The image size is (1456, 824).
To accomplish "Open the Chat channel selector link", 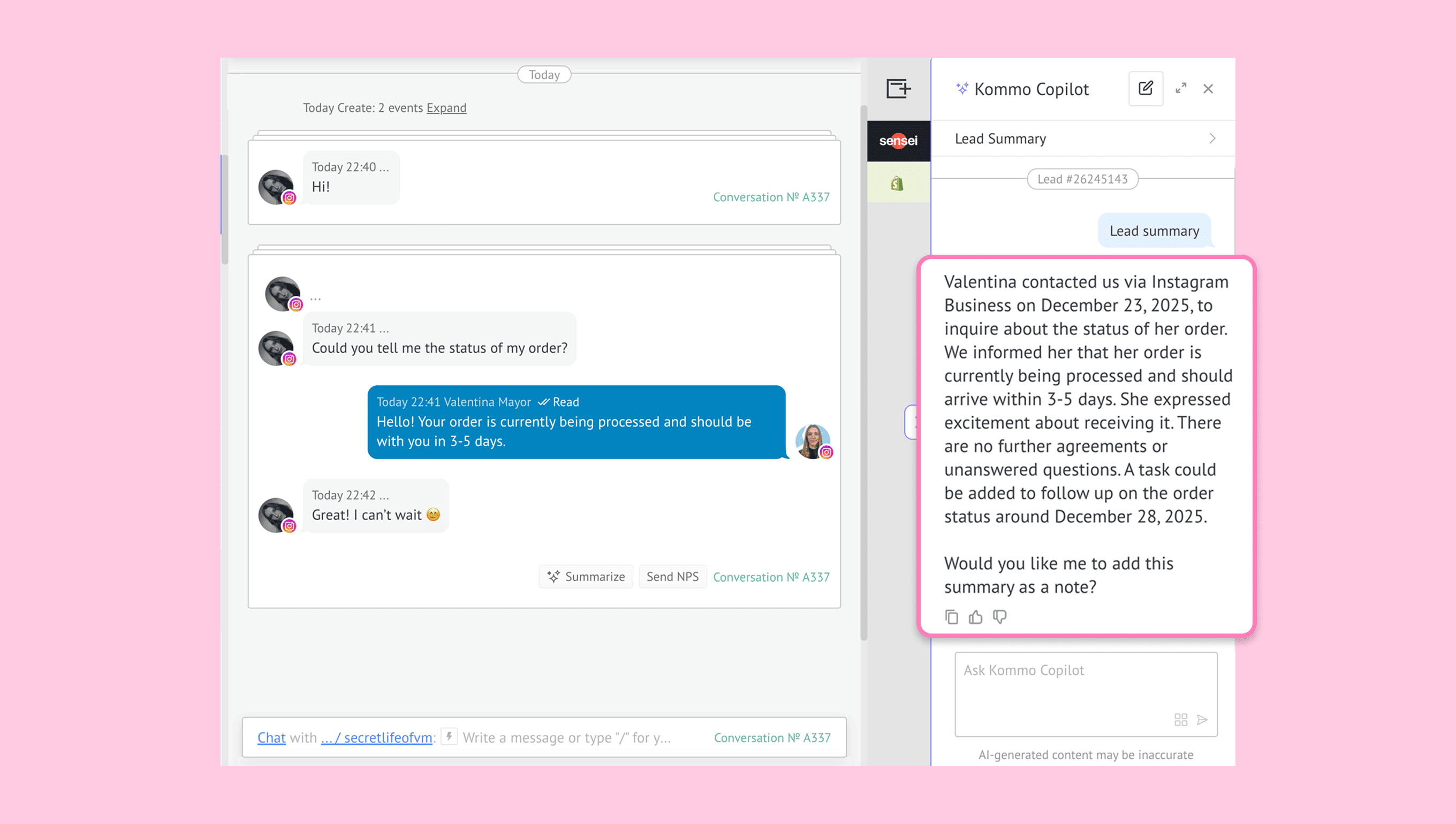I will 271,737.
